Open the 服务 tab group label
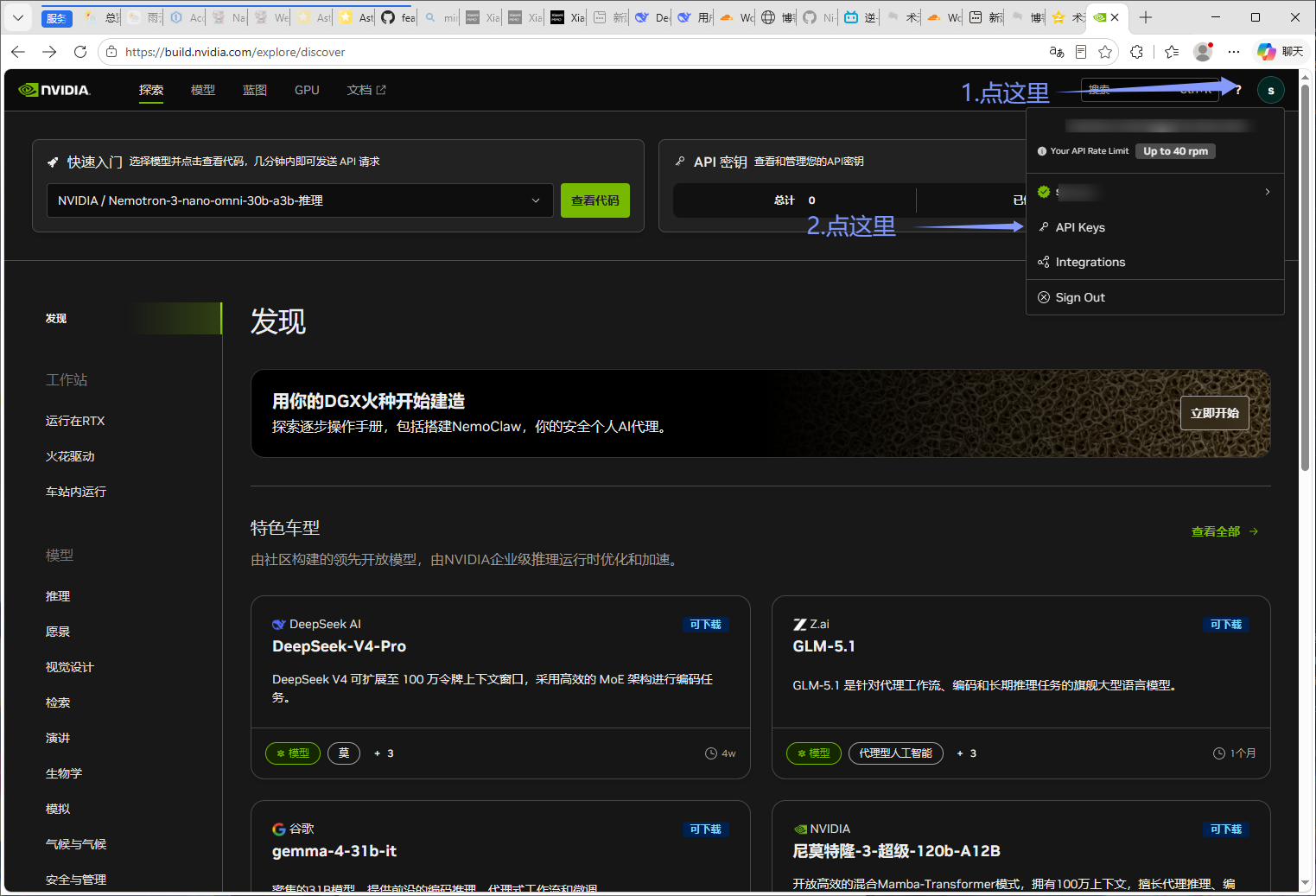 tap(56, 17)
